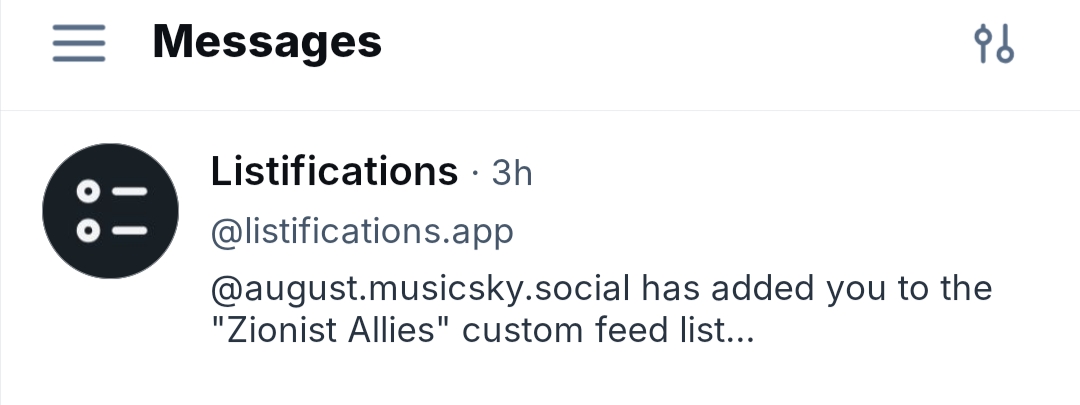Click the dot separator before 3h

pos(474,174)
